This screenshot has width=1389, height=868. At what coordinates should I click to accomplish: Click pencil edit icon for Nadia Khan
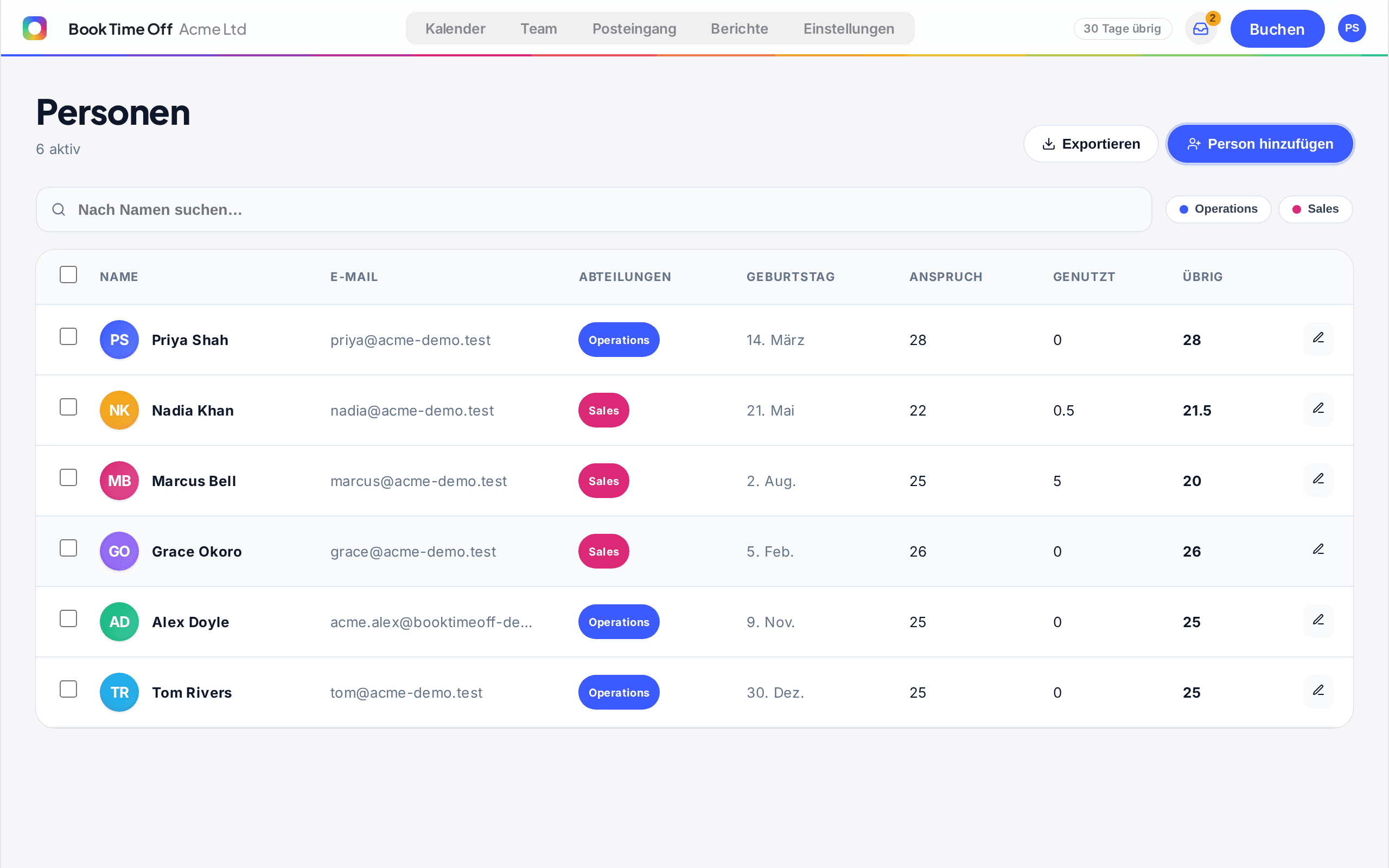tap(1318, 409)
